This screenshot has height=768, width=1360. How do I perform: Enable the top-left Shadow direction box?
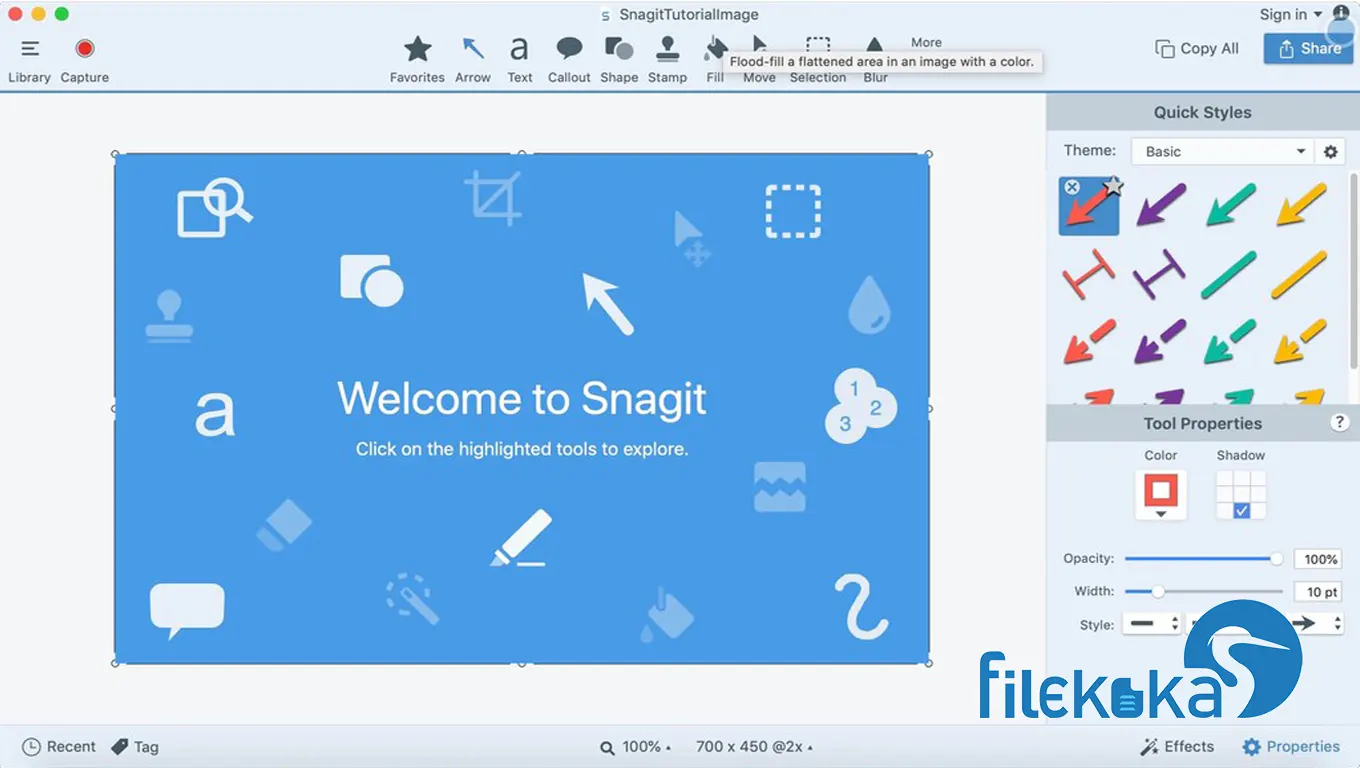pyautogui.click(x=1225, y=479)
